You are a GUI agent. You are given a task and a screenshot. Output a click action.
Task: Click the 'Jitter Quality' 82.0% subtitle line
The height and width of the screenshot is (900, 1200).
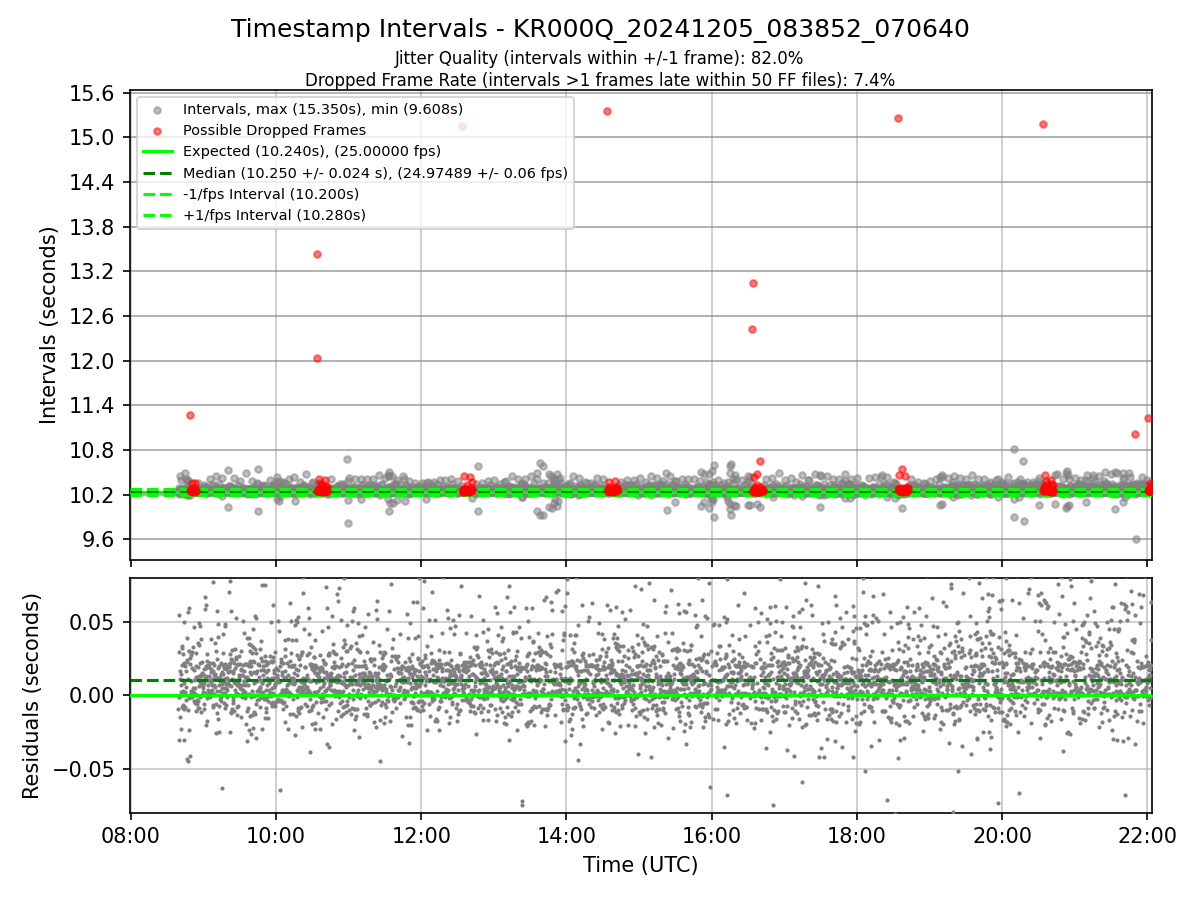(599, 58)
